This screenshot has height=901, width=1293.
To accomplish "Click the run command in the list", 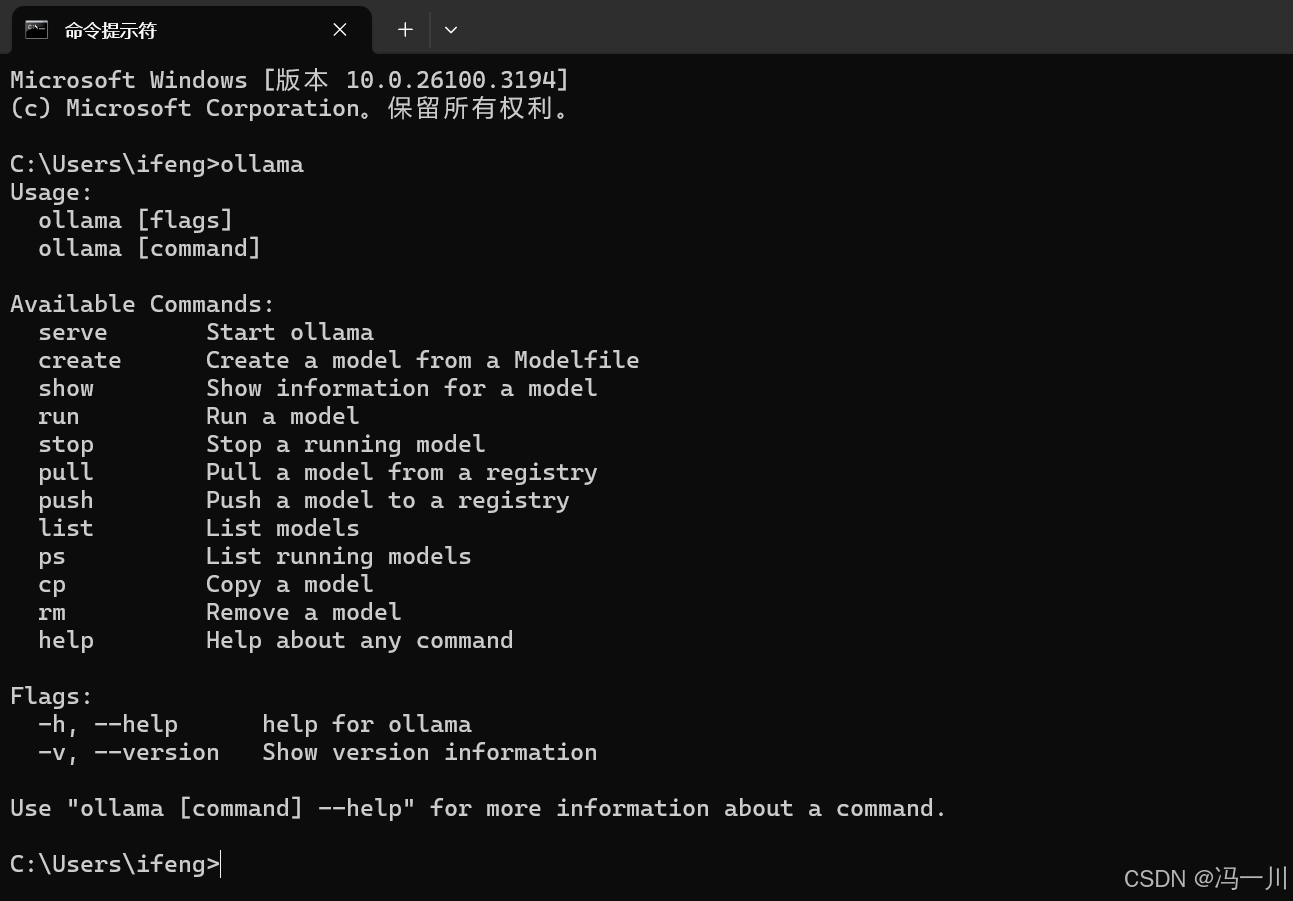I will coord(59,416).
